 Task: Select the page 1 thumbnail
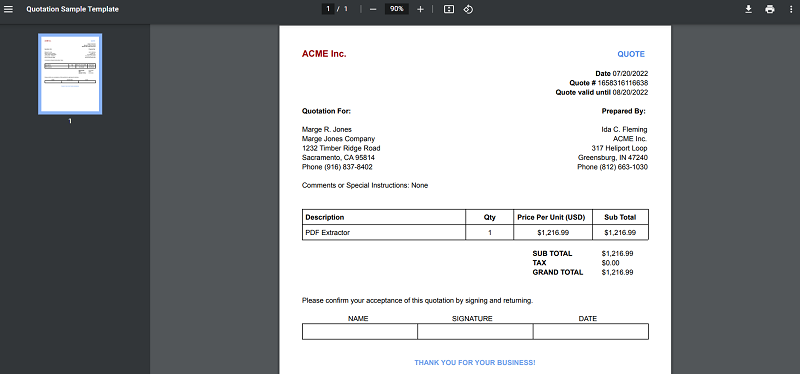(x=70, y=74)
